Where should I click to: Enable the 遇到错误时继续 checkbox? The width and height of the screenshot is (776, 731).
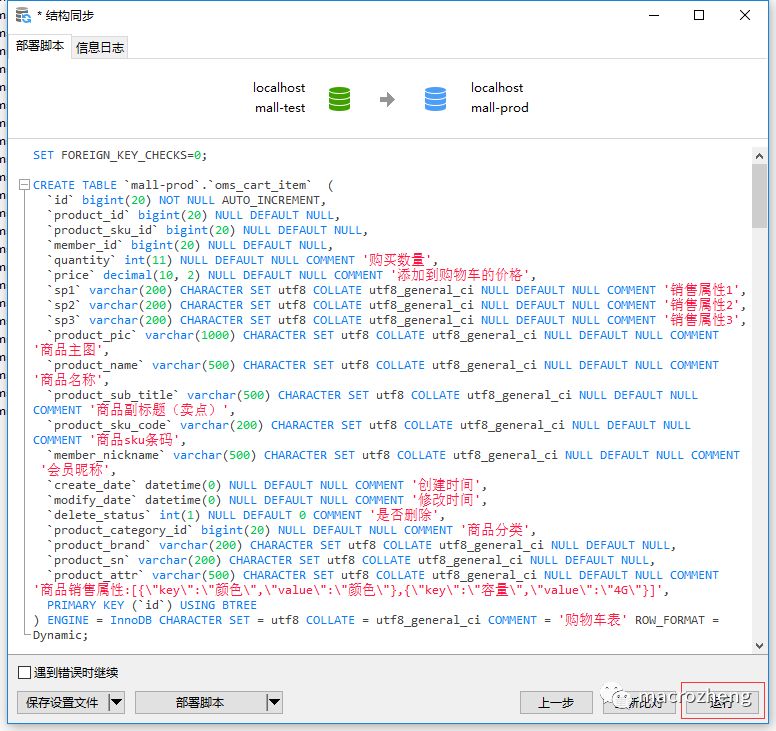pyautogui.click(x=24, y=672)
